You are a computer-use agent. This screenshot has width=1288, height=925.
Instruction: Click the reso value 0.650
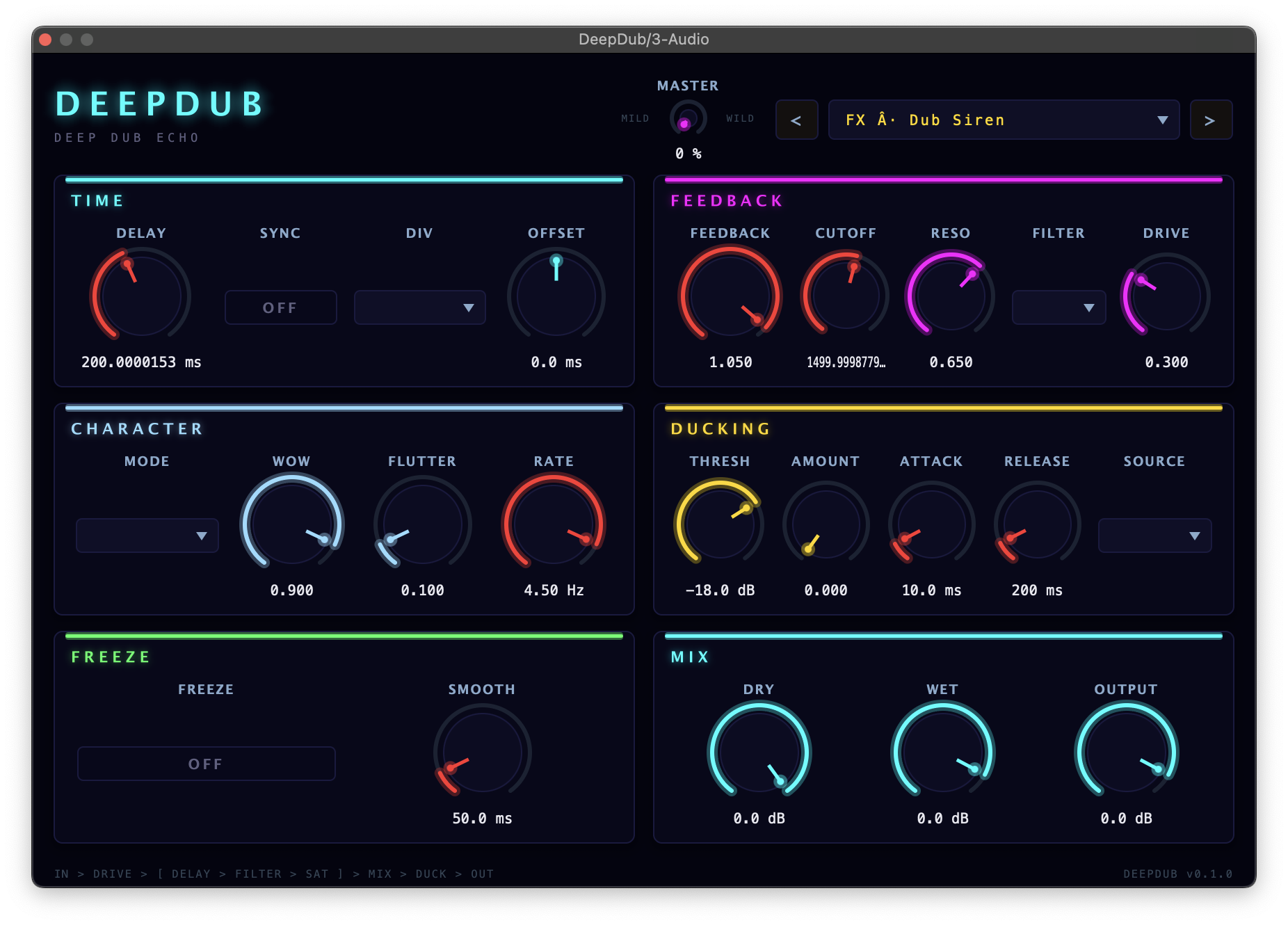pyautogui.click(x=951, y=362)
